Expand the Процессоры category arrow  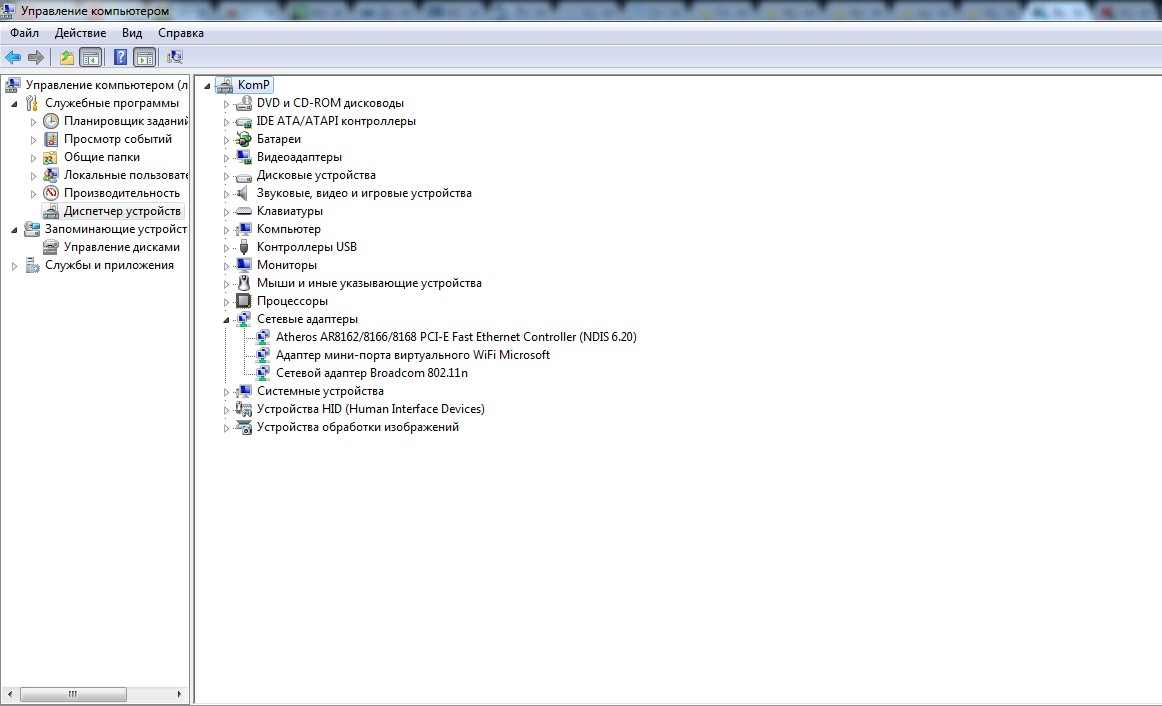point(227,302)
